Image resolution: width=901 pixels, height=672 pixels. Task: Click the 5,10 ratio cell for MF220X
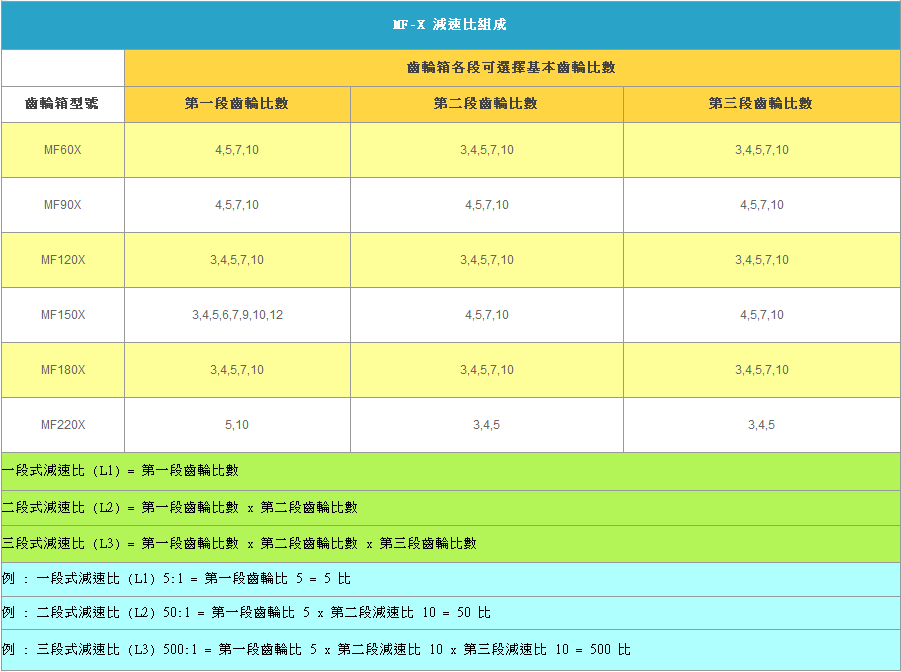click(x=237, y=425)
